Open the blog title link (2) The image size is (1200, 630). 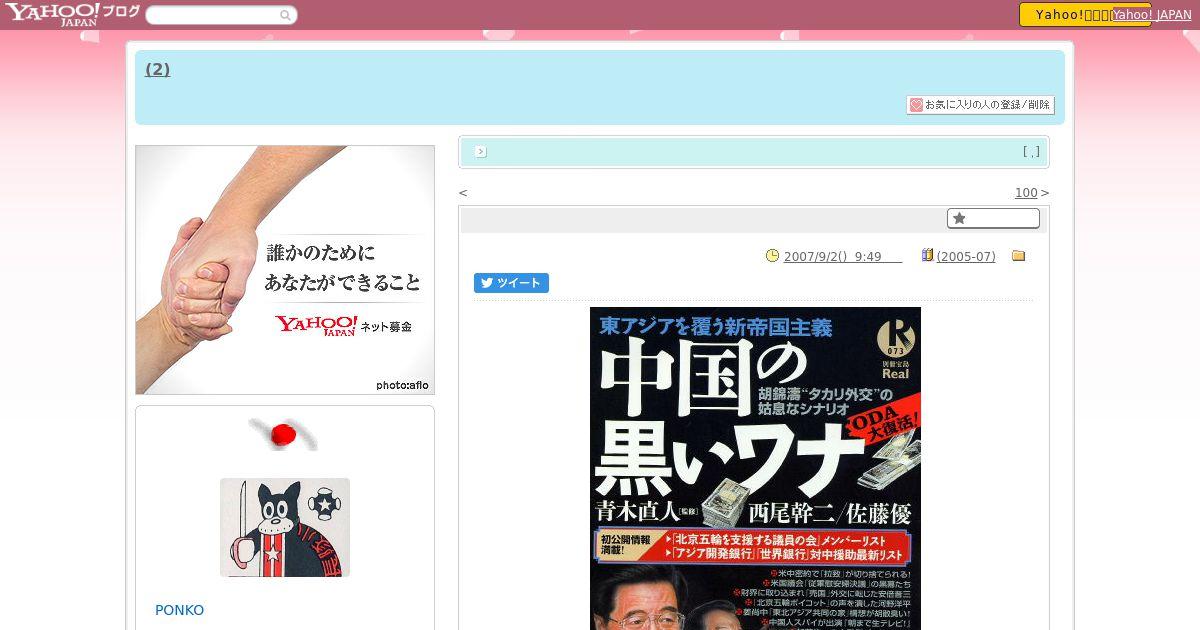(157, 69)
